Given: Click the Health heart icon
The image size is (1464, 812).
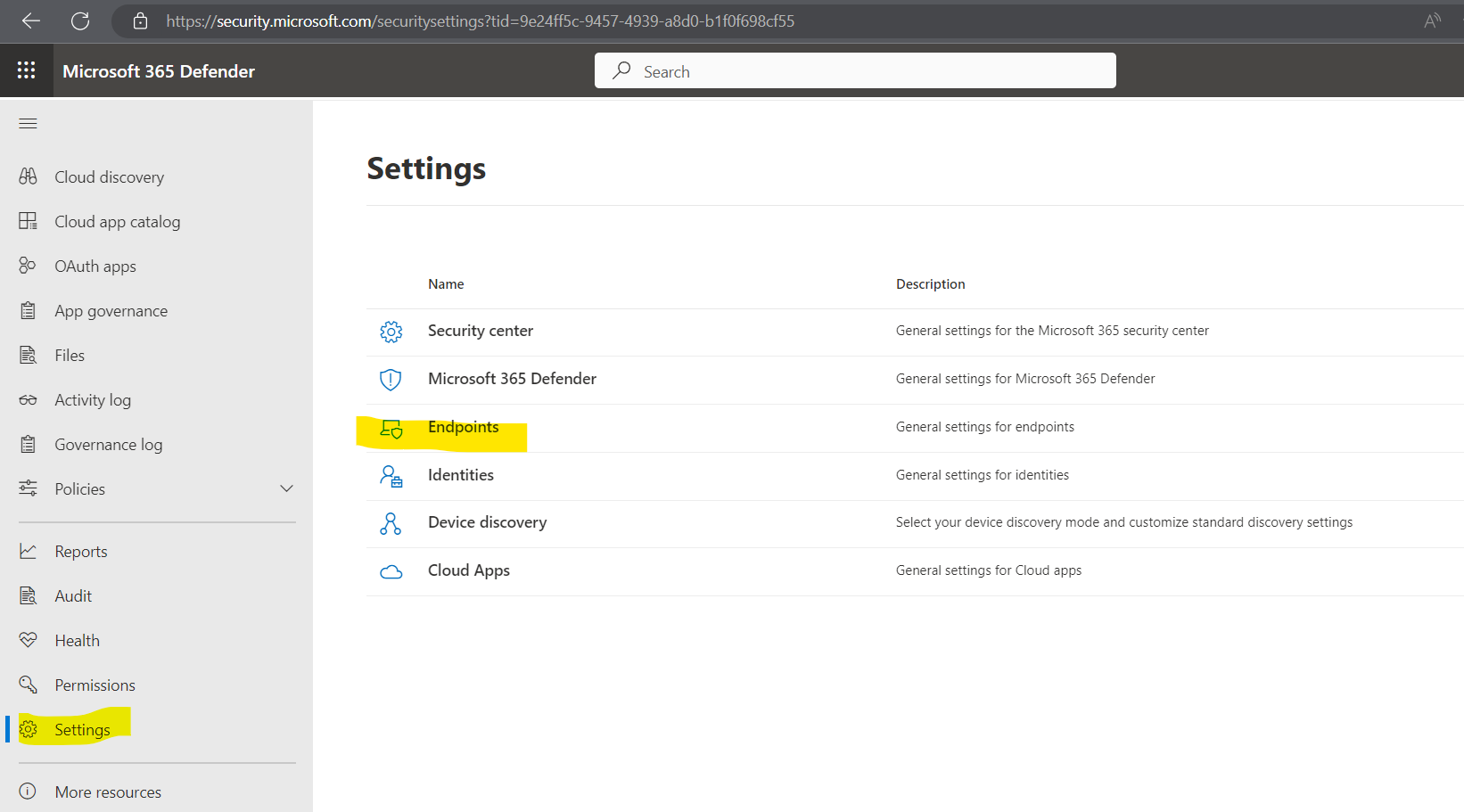Looking at the screenshot, I should pos(29,640).
